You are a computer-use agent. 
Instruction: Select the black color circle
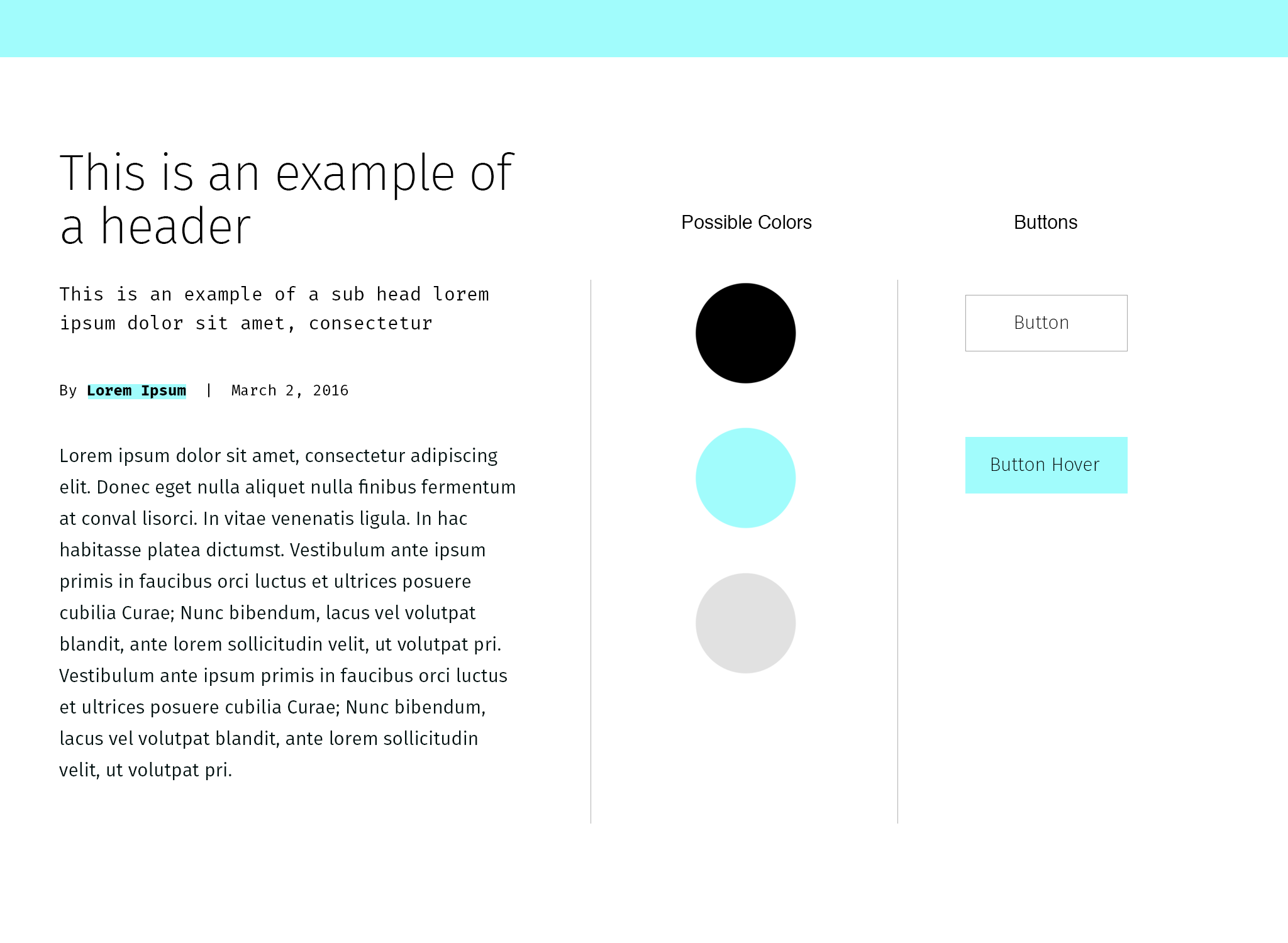[745, 333]
